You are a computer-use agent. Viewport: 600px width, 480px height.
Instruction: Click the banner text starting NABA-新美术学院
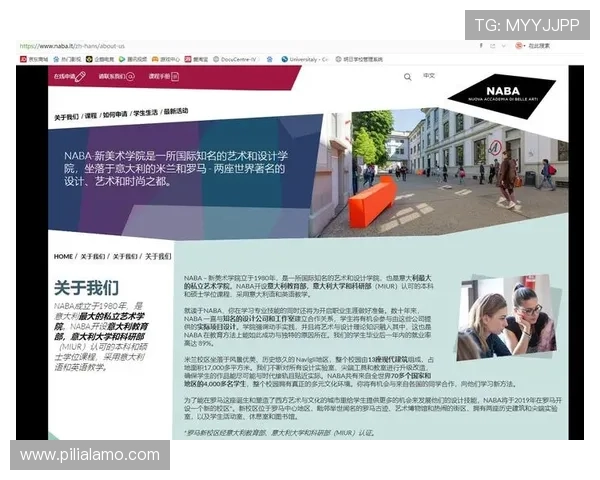pos(176,168)
